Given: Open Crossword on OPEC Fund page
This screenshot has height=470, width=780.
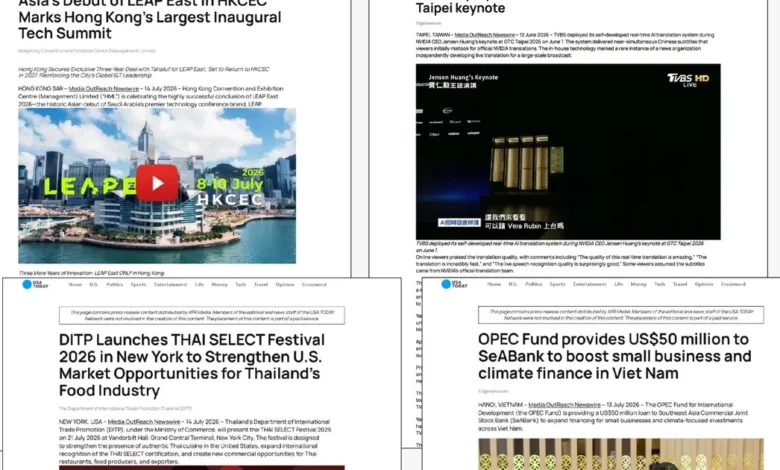Looking at the screenshot, I should 733,284.
